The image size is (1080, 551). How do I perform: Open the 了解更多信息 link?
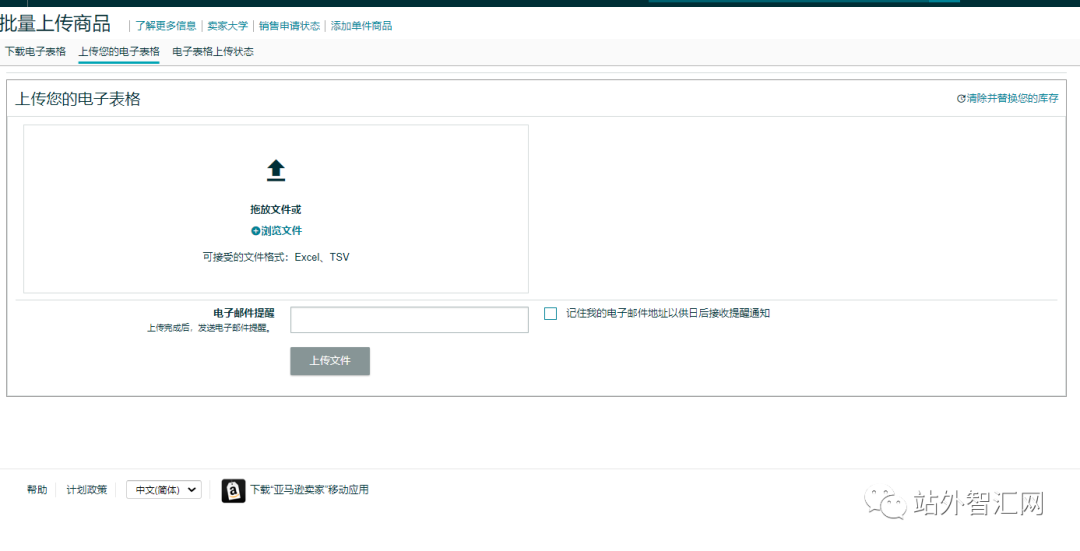pos(165,26)
